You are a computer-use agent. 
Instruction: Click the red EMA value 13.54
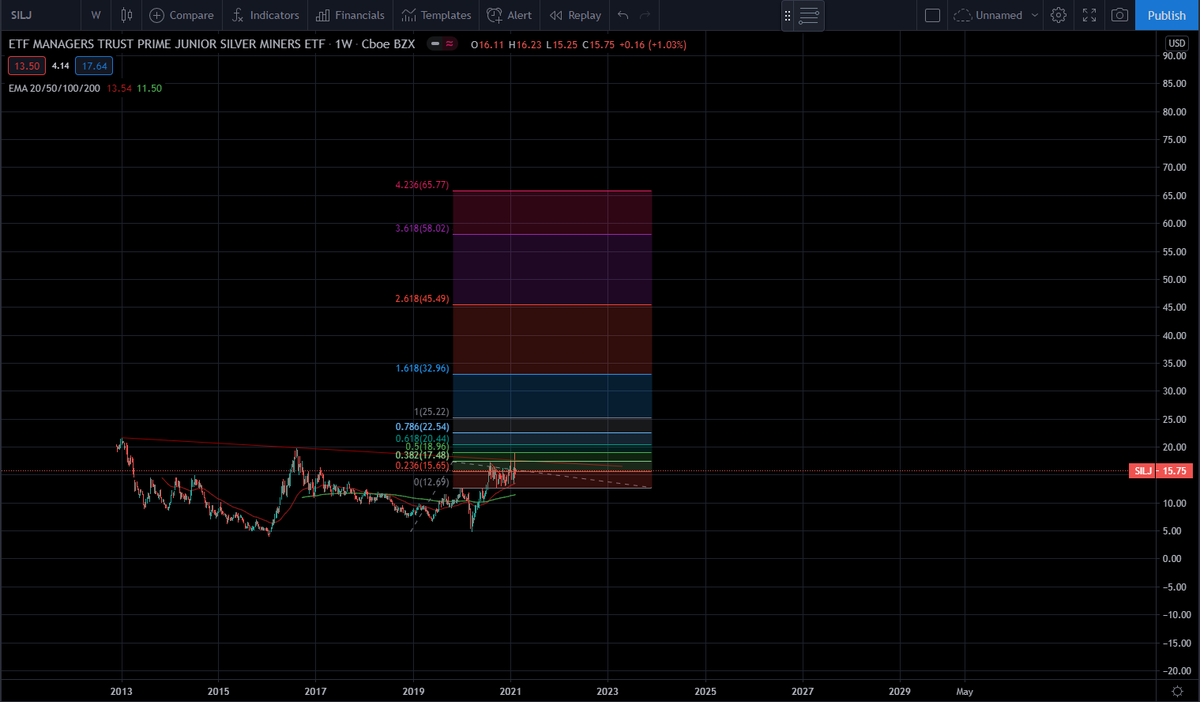click(x=119, y=89)
